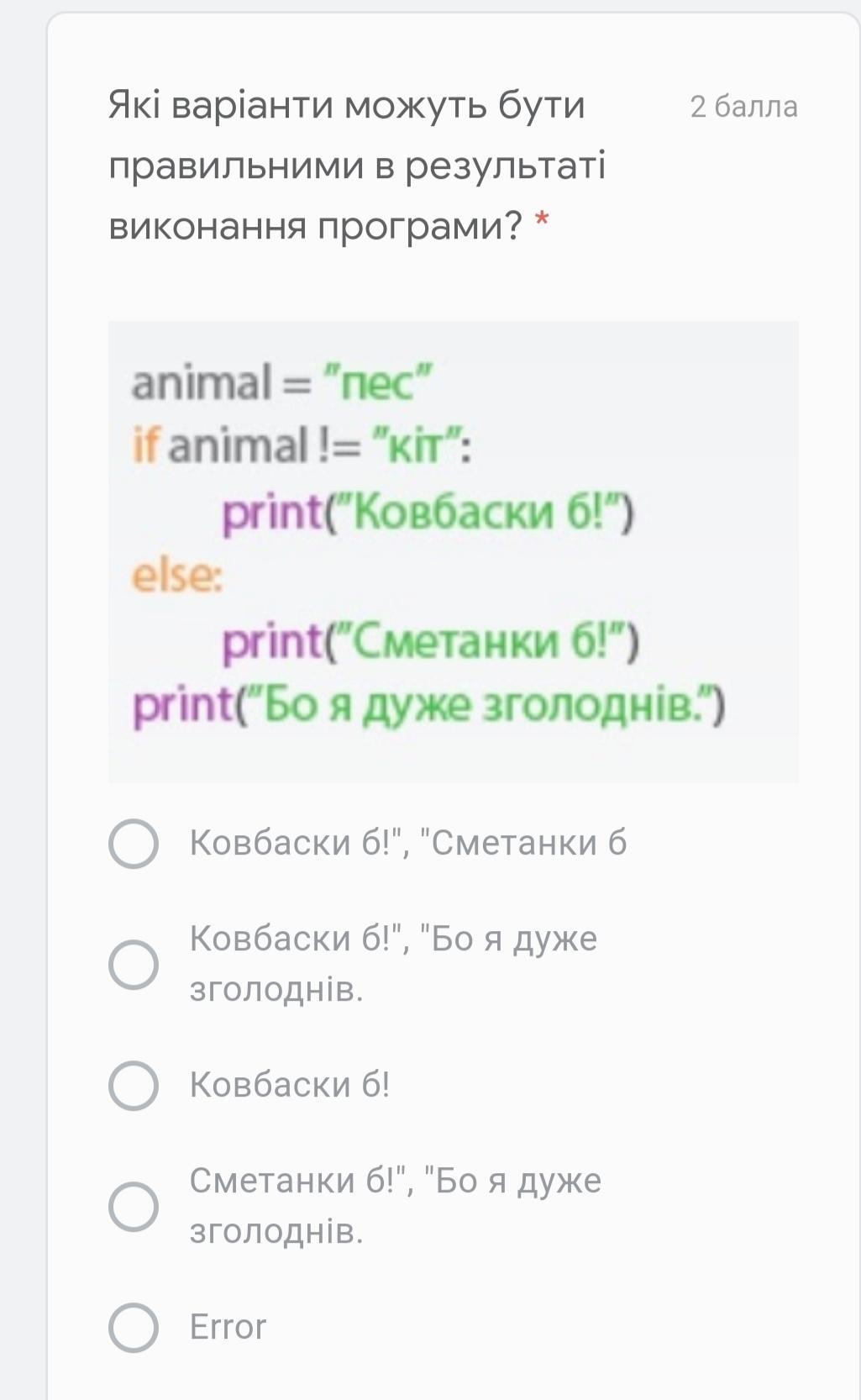
Task: Click the "2 балла" points label
Action: point(743,107)
